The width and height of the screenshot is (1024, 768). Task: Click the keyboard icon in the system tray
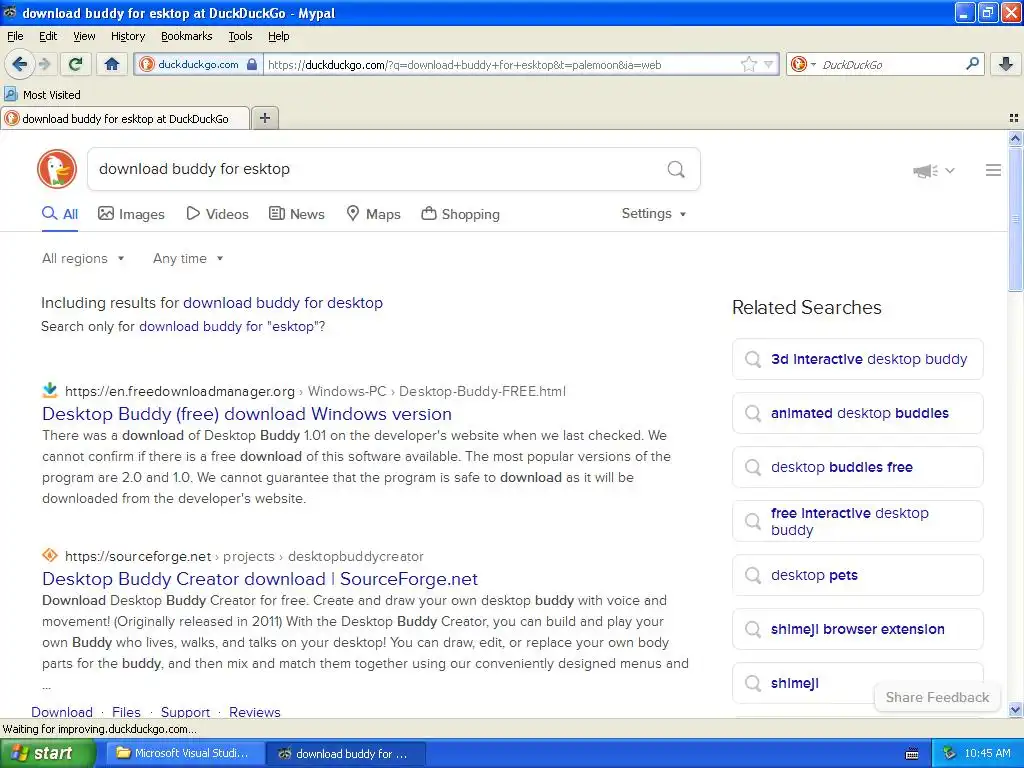click(912, 754)
